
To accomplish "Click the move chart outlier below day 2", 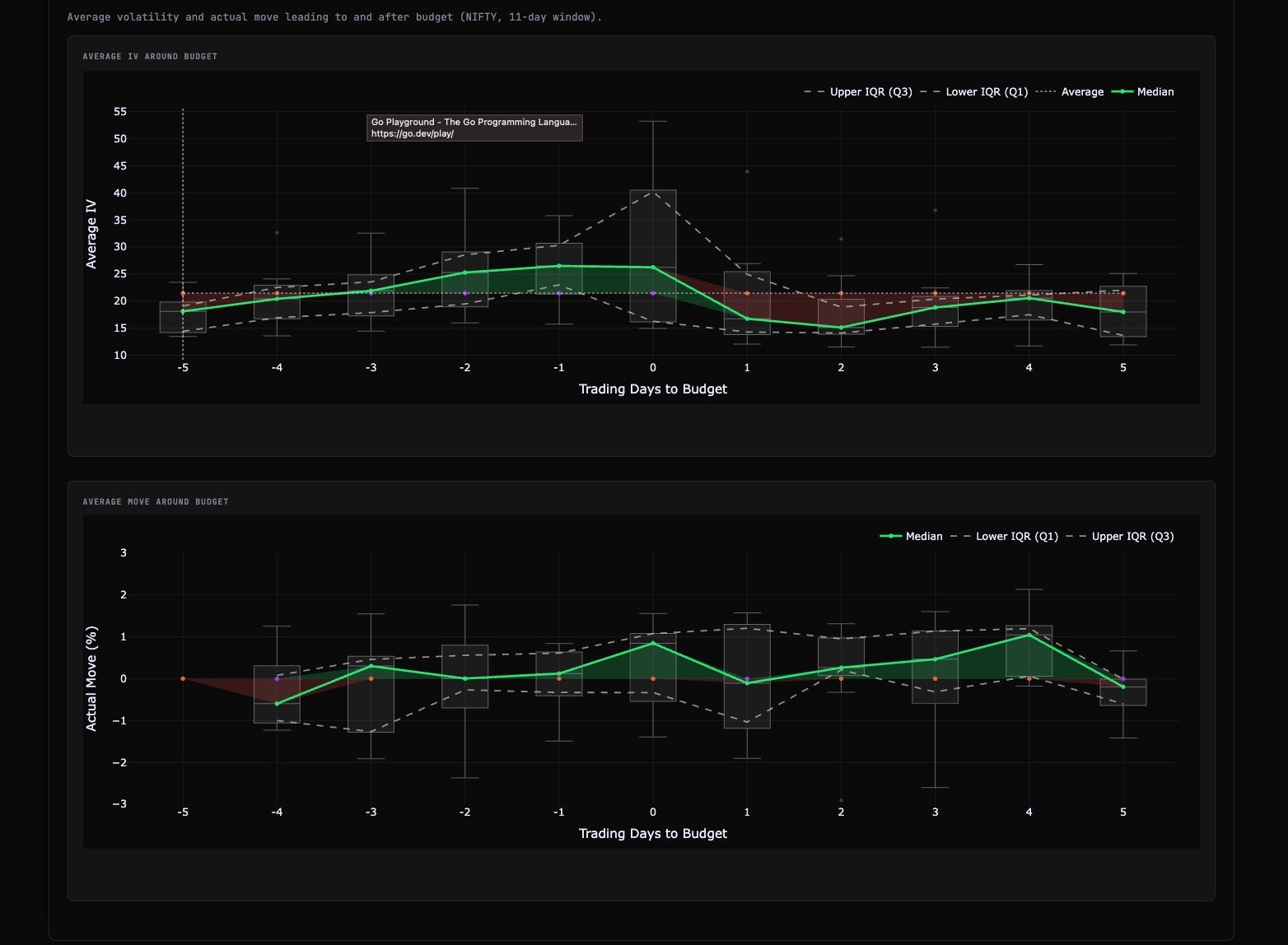I will point(841,800).
